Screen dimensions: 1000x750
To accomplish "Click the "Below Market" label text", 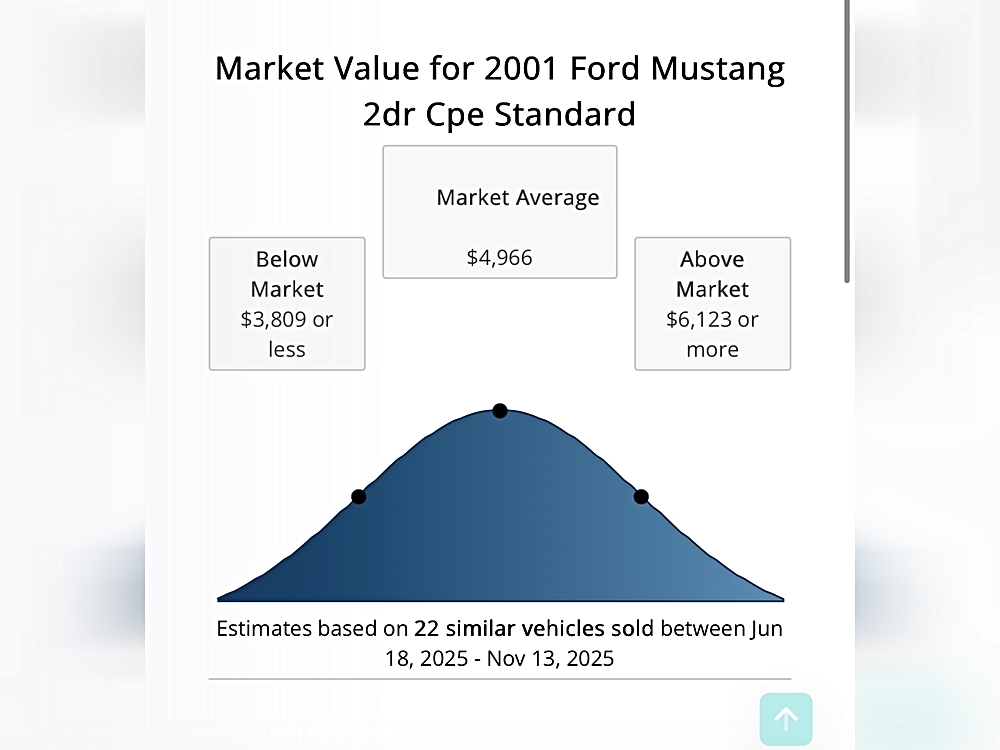I will pos(287,274).
